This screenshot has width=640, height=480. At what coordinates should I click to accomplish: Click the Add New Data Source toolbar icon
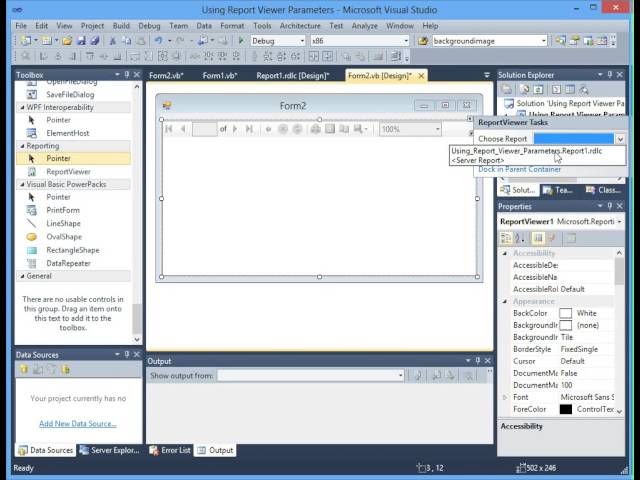click(24, 369)
